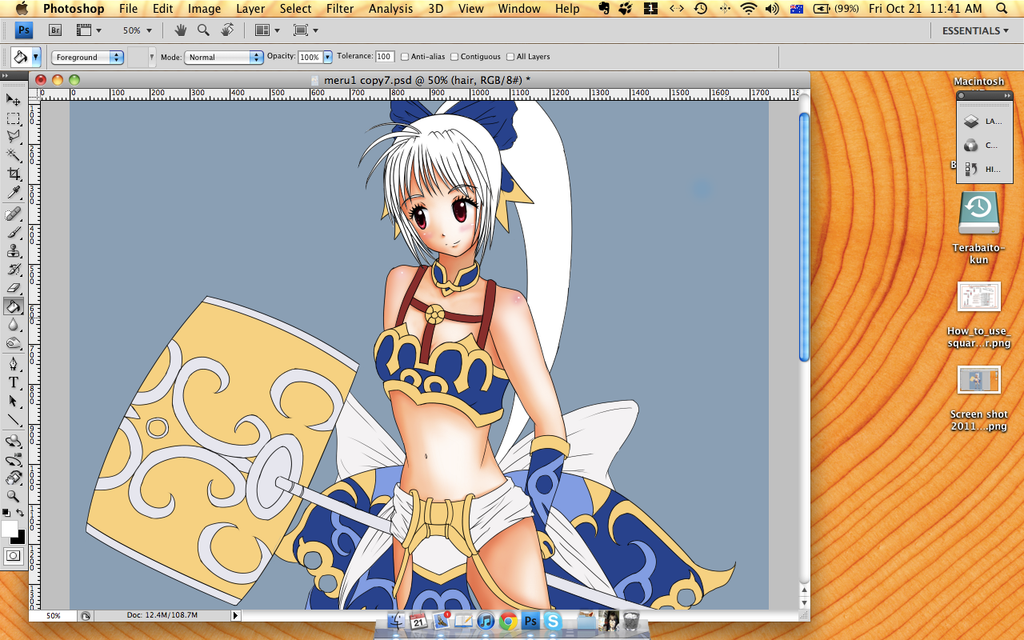This screenshot has height=640, width=1024.
Task: Select the Paint Bucket tool in toolbox
Action: [13, 306]
